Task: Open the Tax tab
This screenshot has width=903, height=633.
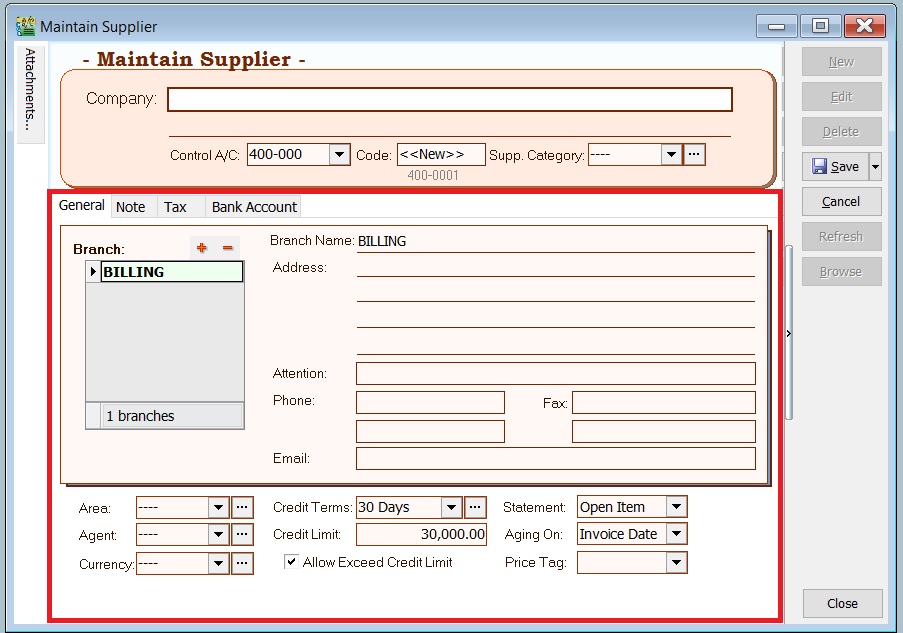Action: click(x=175, y=207)
